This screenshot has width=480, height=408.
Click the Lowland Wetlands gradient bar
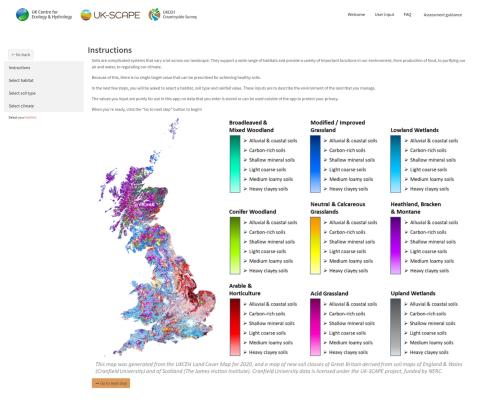pos(395,164)
